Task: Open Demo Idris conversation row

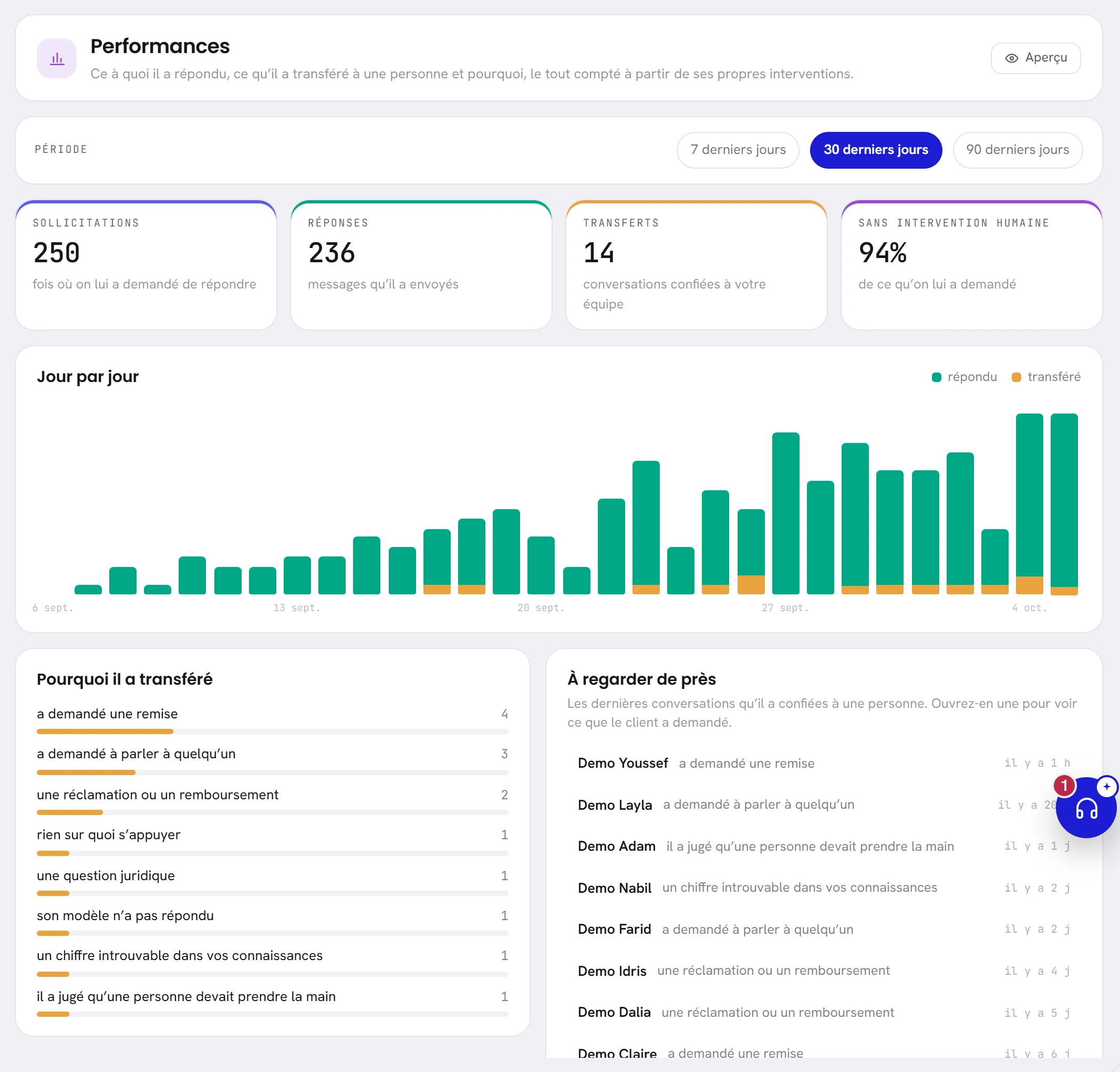Action: pyautogui.click(x=824, y=971)
